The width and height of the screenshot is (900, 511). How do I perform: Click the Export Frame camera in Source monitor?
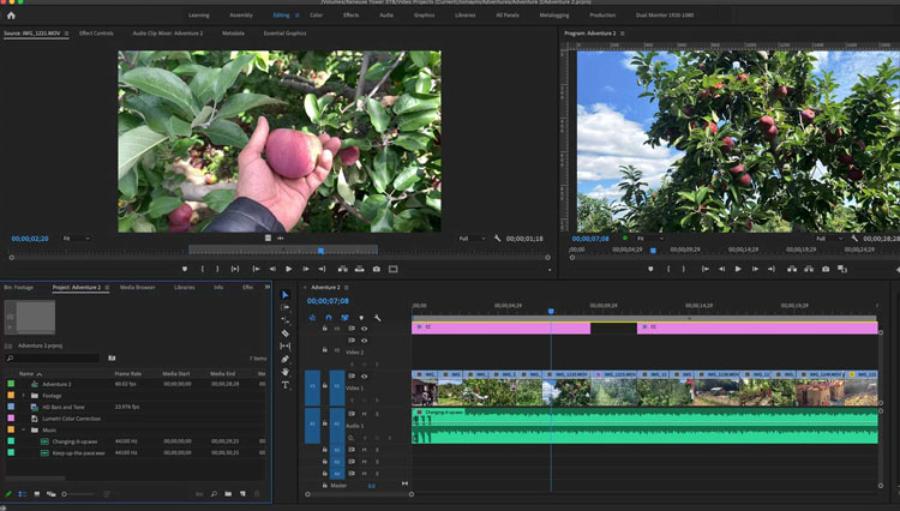[376, 269]
